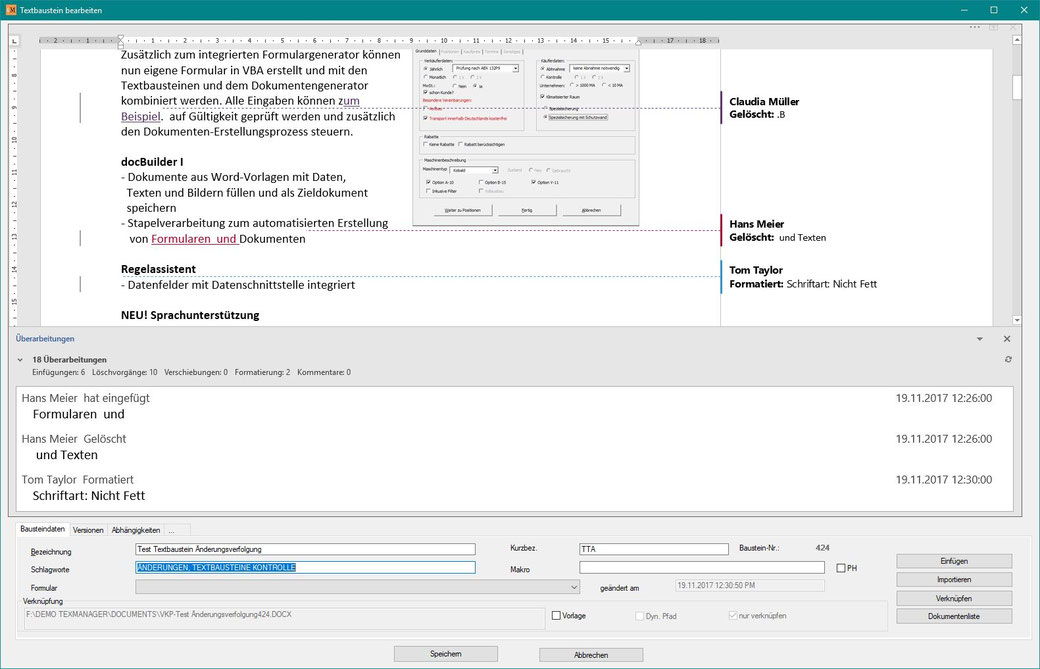
Task: Click the Schlagworte input field
Action: tap(300, 567)
